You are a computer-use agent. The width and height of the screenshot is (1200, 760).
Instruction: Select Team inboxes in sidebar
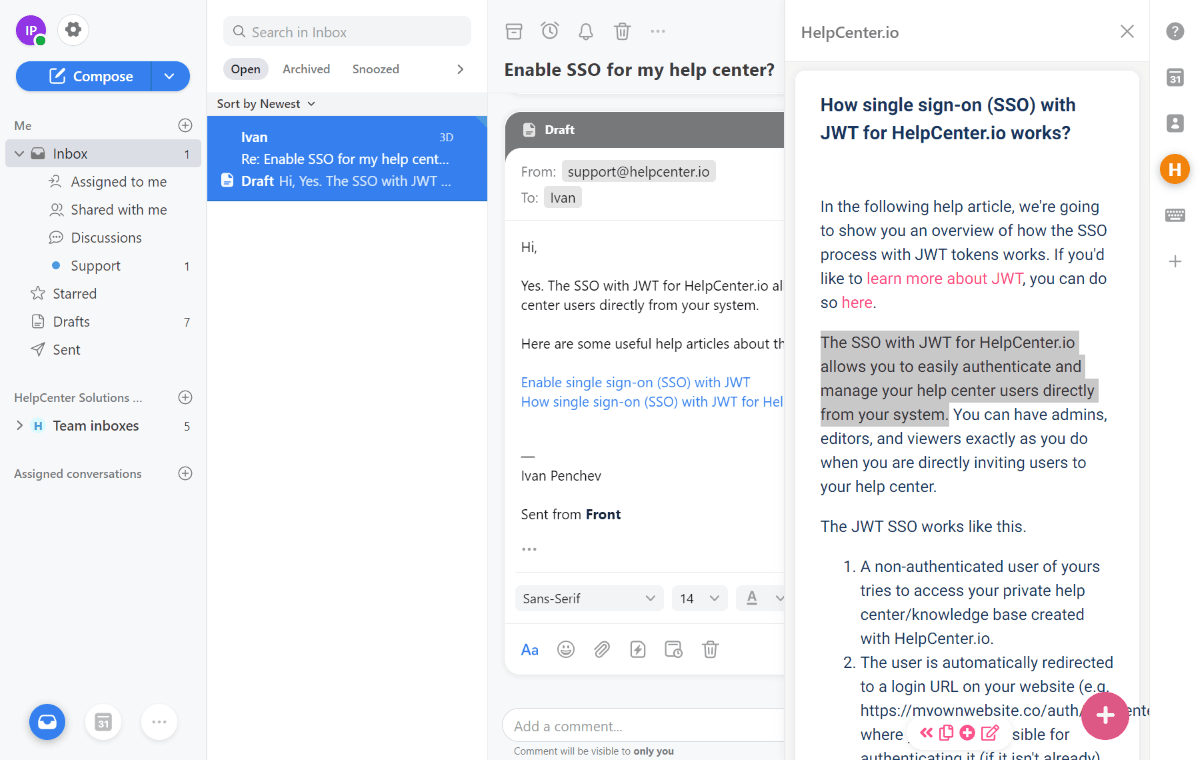pos(96,426)
